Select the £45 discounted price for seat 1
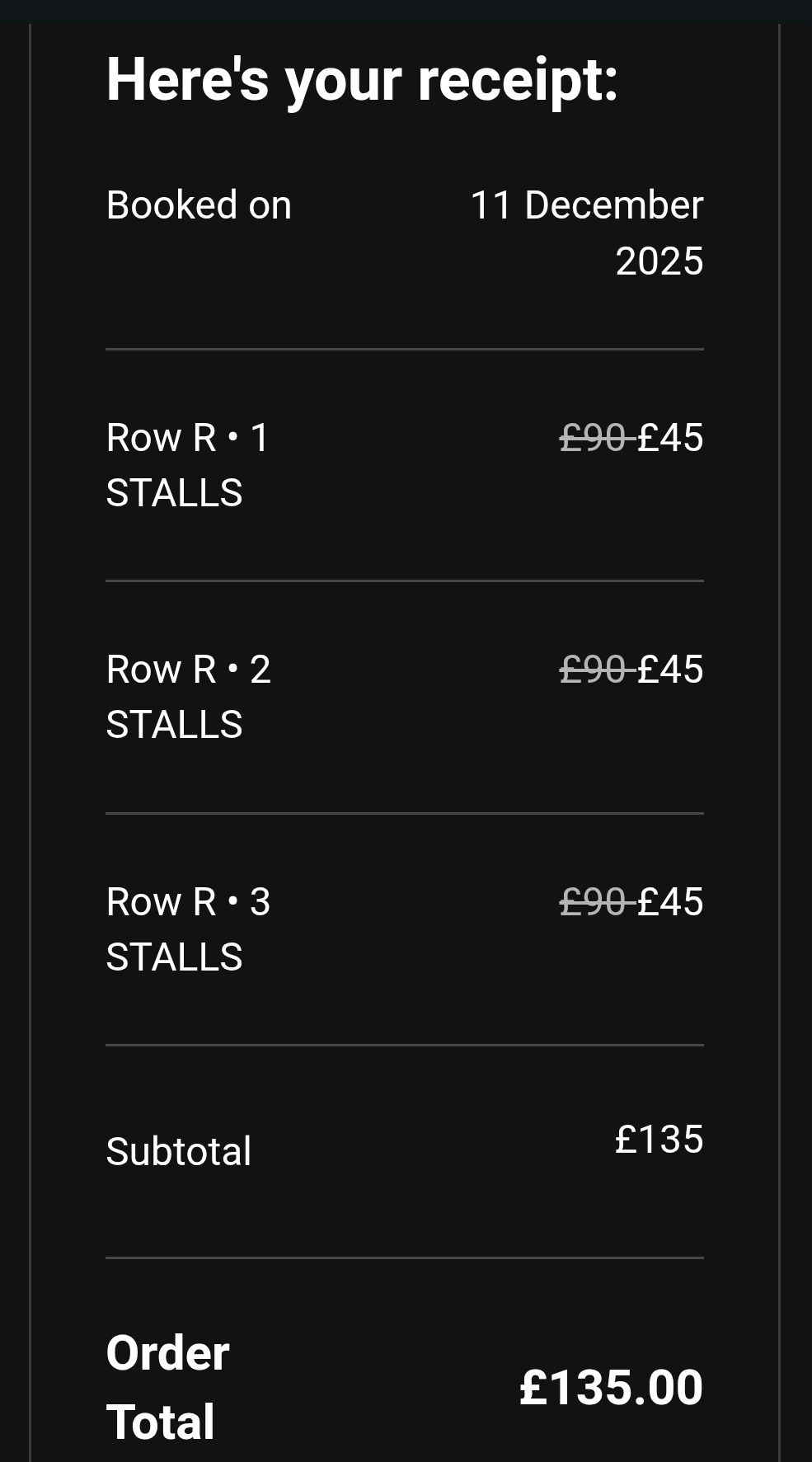The height and width of the screenshot is (1462, 812). [x=670, y=438]
